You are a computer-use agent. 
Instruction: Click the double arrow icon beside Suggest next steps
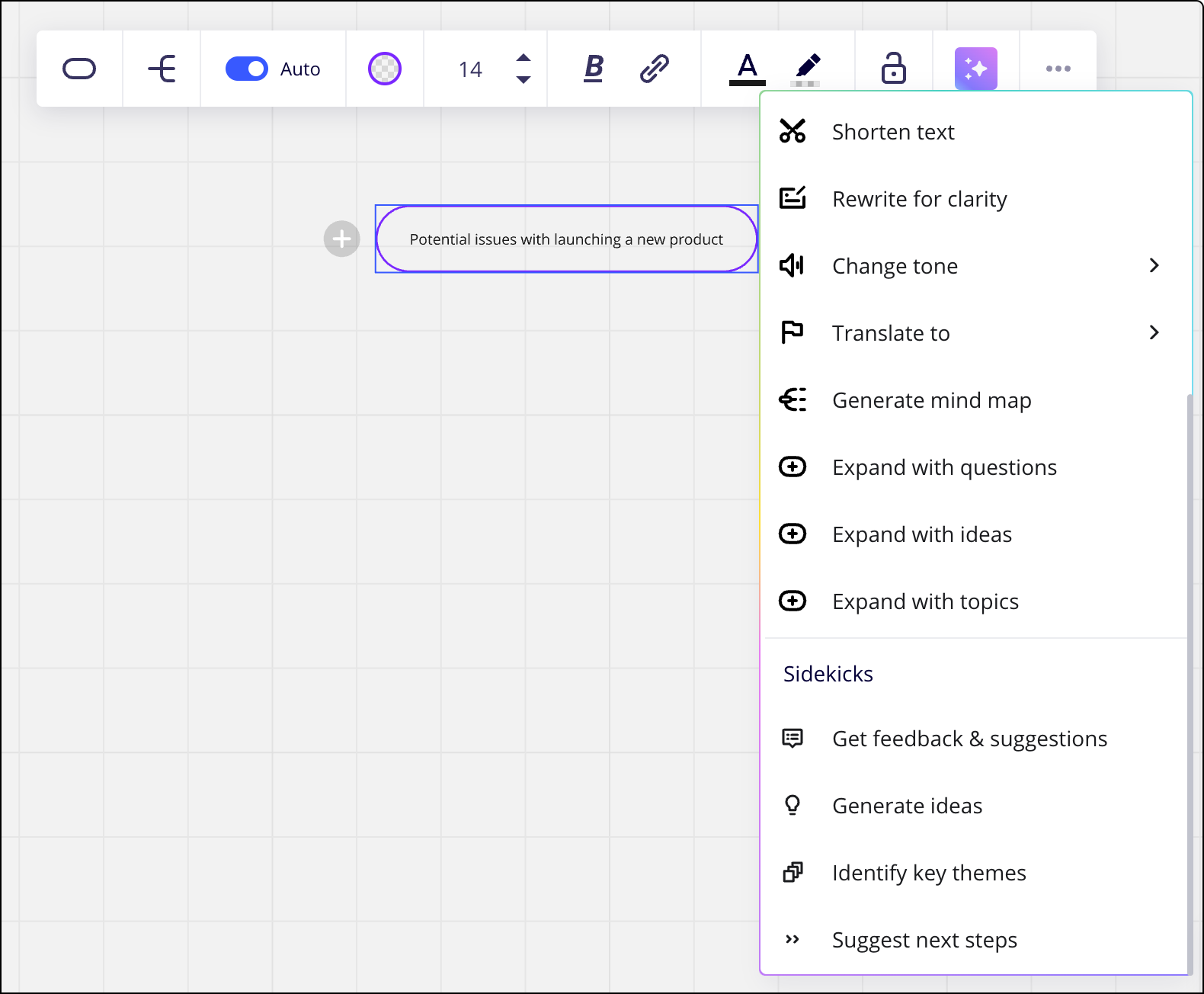pos(793,939)
